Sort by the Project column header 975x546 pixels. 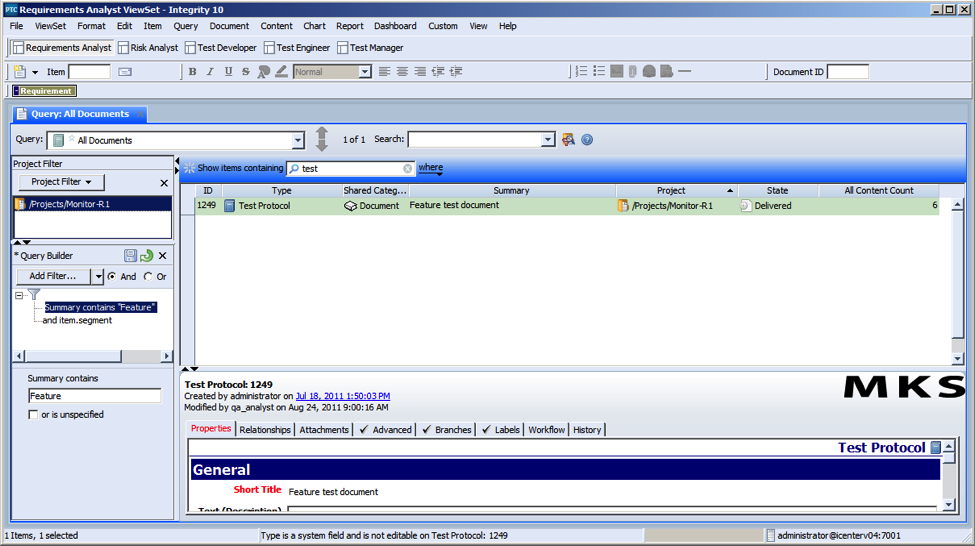coord(677,190)
